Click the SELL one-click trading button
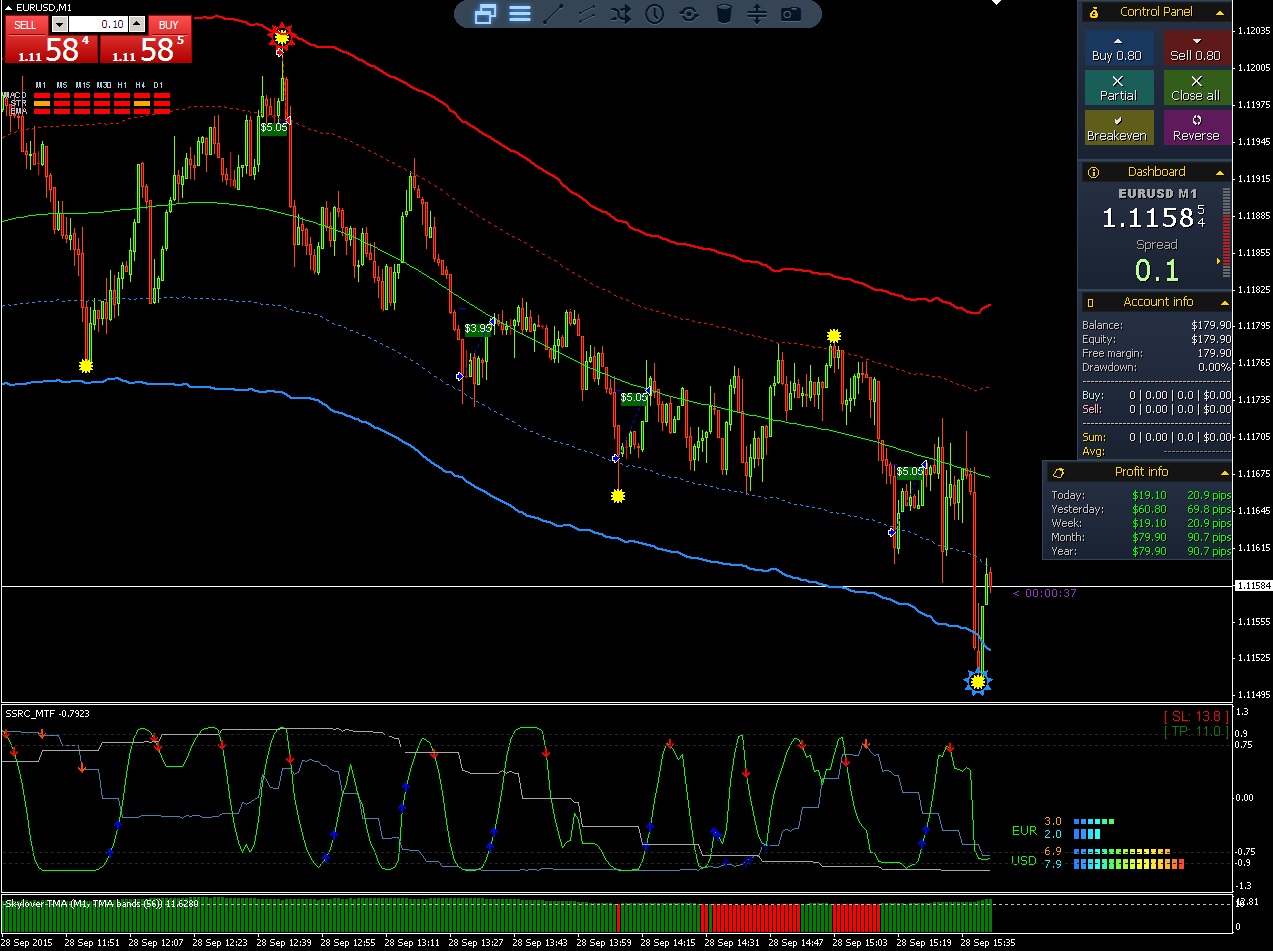Screen dimensions: 1273x951 [x=25, y=25]
